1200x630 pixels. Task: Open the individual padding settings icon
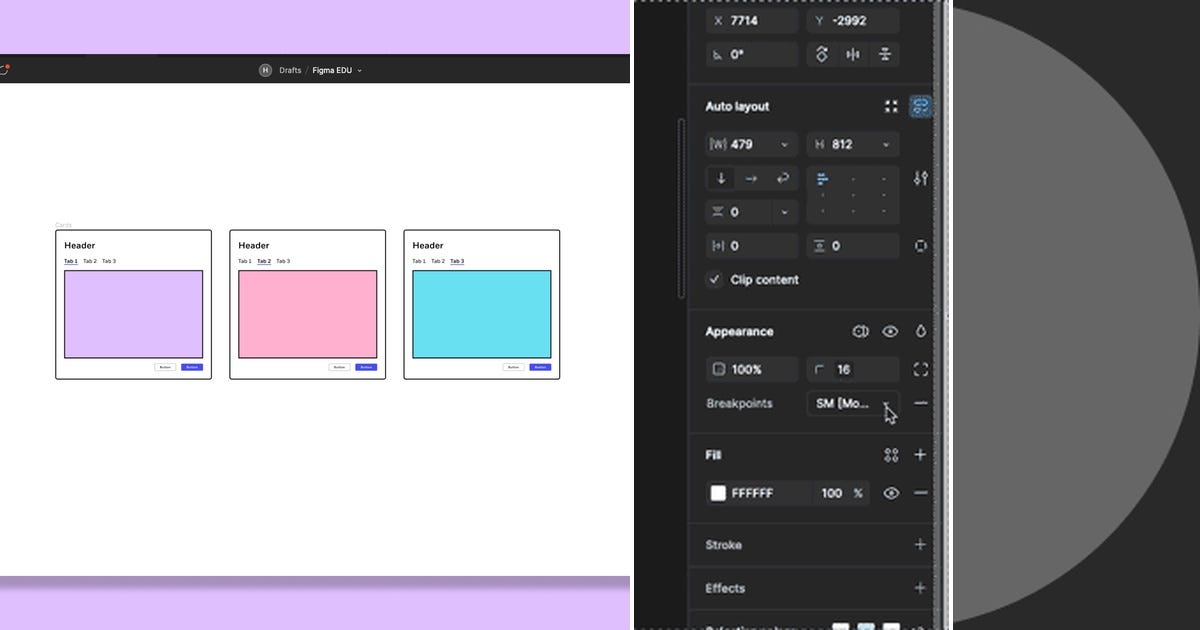point(920,245)
